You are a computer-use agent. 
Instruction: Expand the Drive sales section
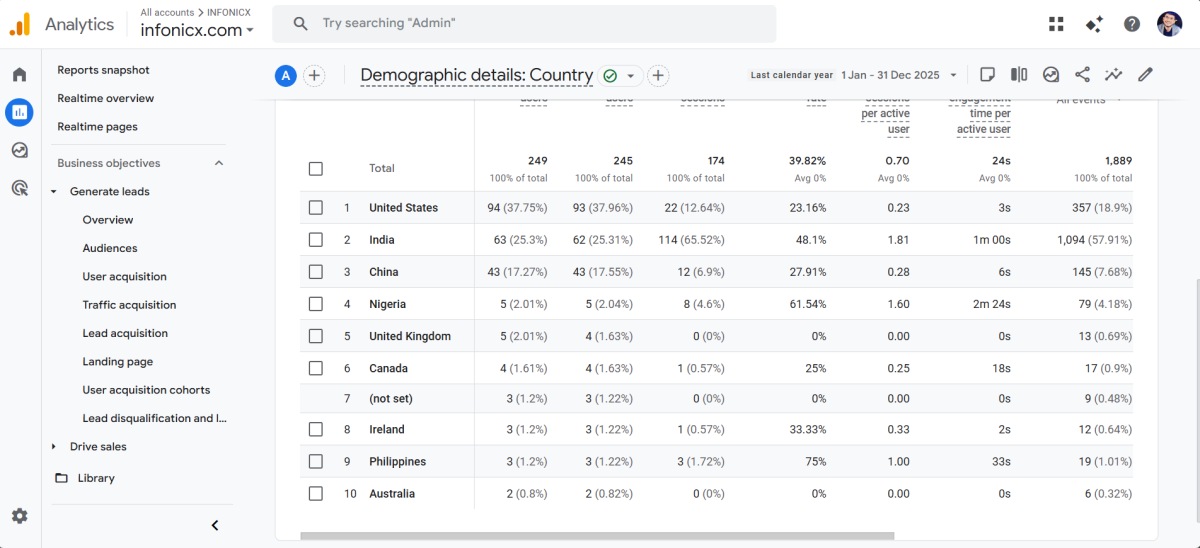54,447
